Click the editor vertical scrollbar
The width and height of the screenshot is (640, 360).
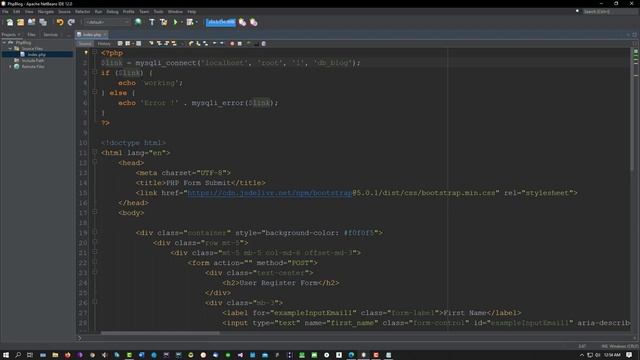click(632, 110)
